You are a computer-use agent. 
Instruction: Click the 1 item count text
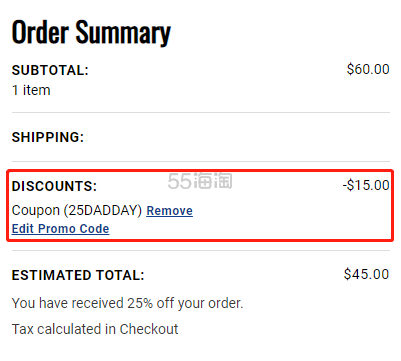[31, 90]
